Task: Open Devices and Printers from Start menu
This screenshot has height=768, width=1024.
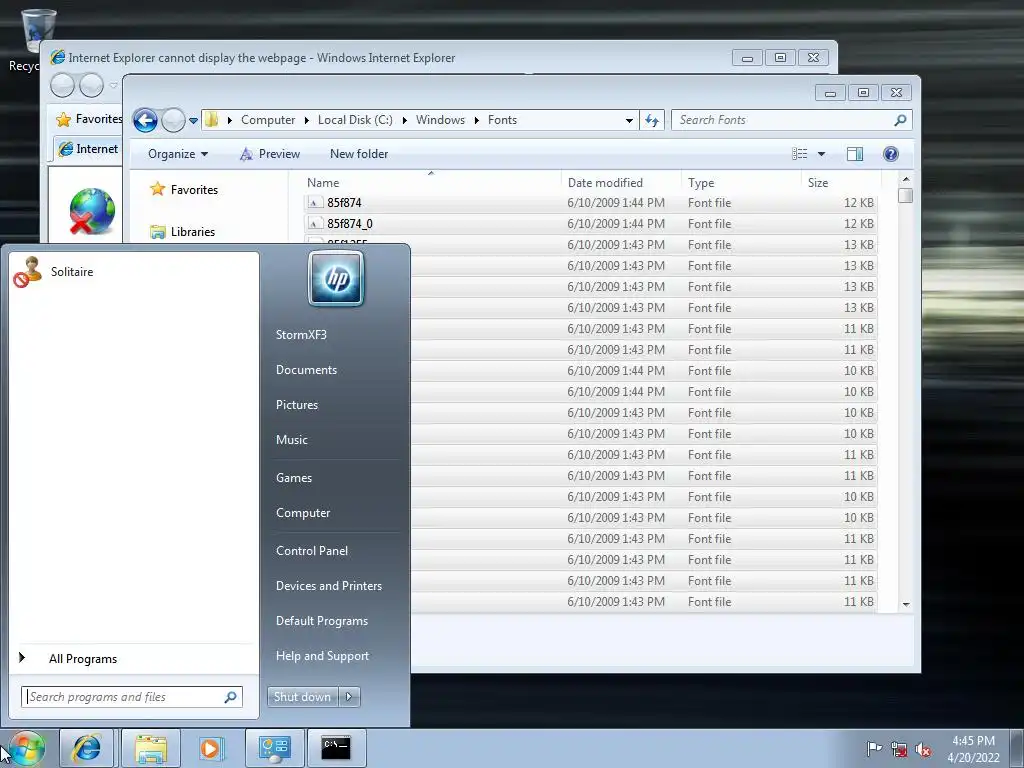Action: (328, 586)
